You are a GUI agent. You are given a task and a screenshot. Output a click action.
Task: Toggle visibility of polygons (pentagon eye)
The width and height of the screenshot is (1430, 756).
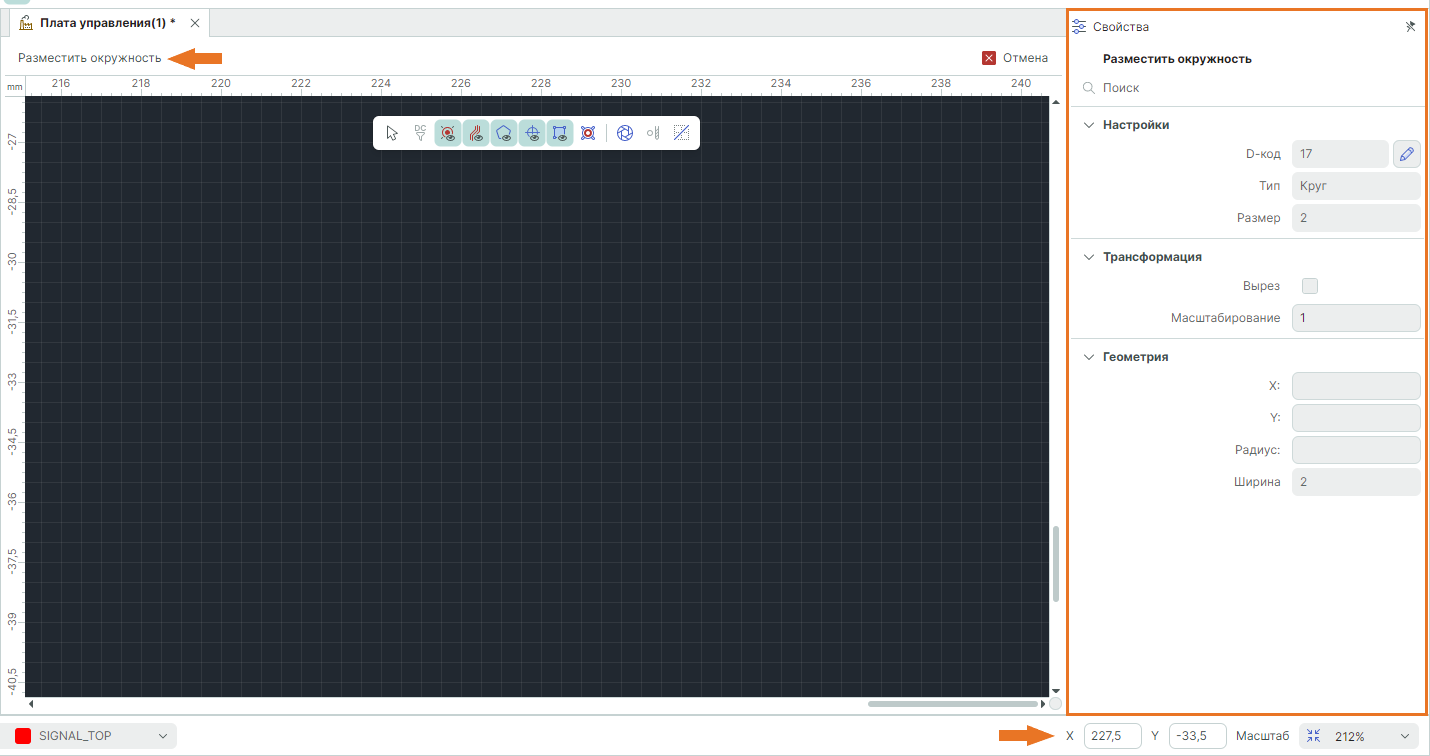(x=504, y=133)
